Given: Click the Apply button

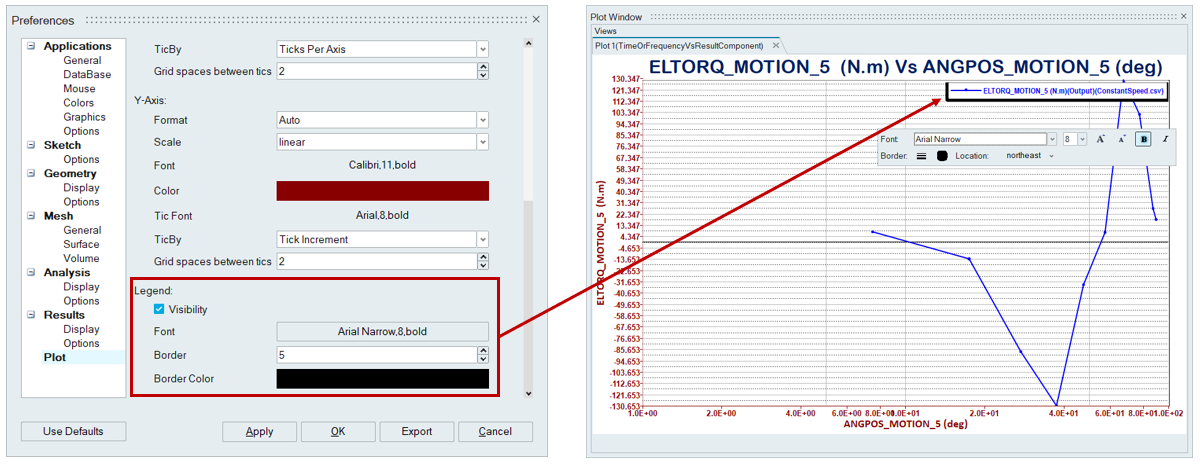Looking at the screenshot, I should 260,432.
